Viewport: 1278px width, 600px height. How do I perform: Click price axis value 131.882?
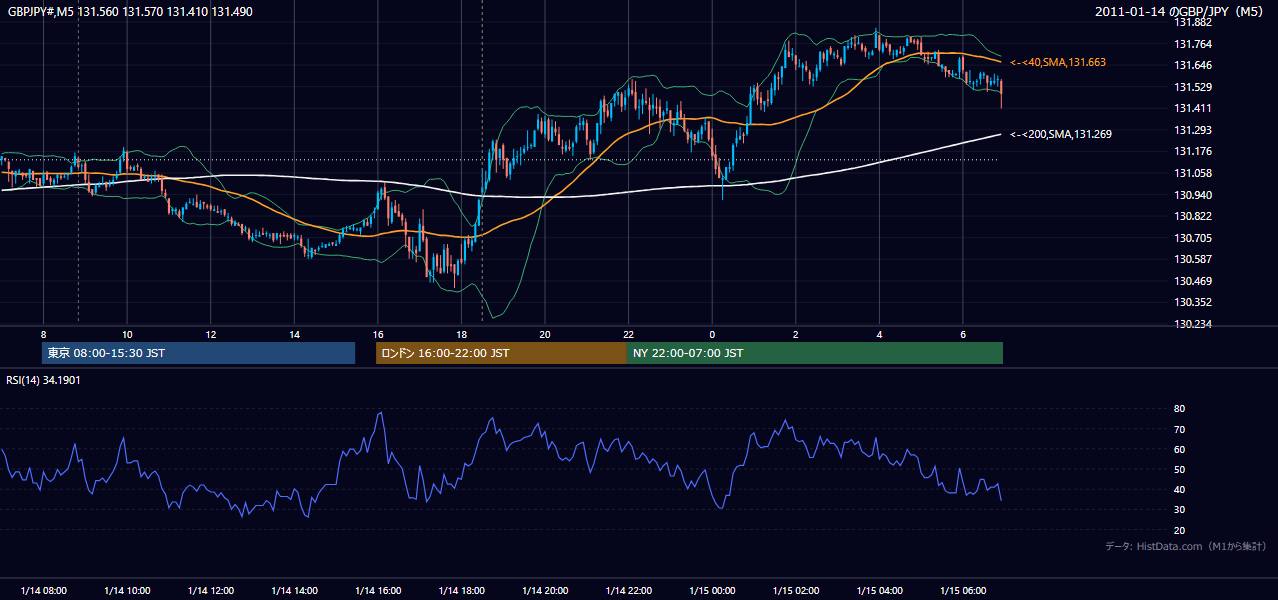point(1192,23)
